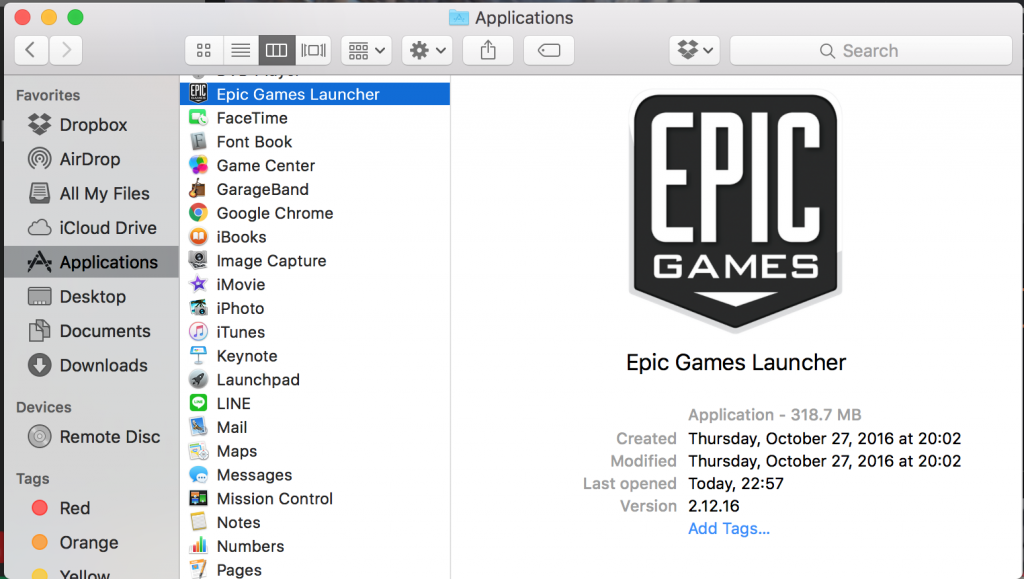This screenshot has width=1024, height=579.
Task: Select Applications in the sidebar
Action: click(x=91, y=262)
